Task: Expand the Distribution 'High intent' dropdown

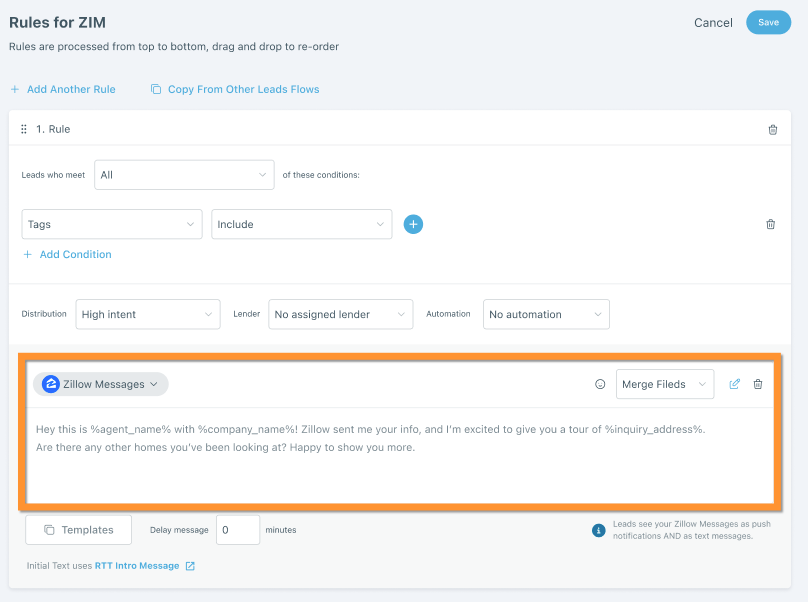Action: click(x=148, y=314)
